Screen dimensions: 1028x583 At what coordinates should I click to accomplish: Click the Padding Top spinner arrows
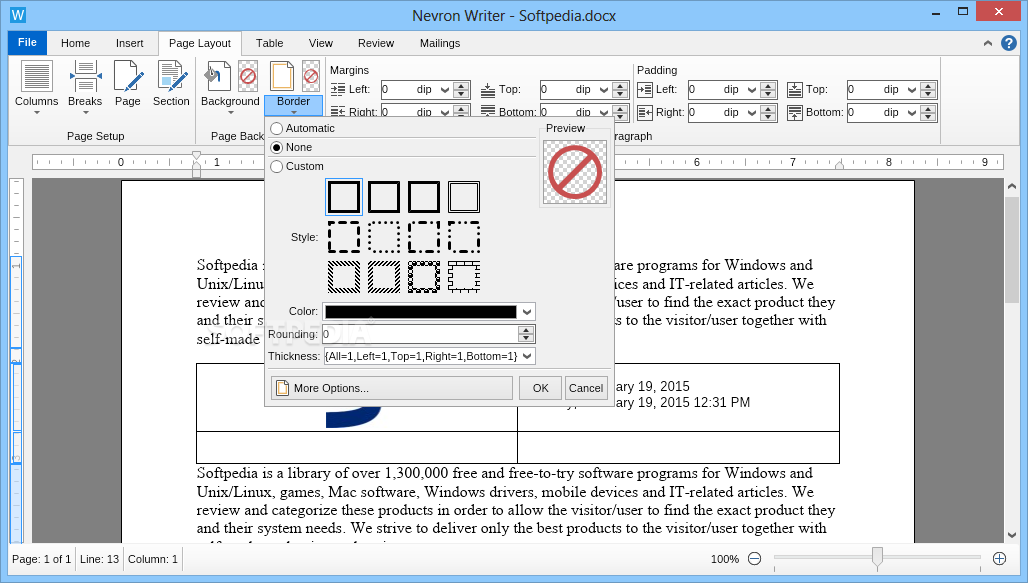click(928, 90)
